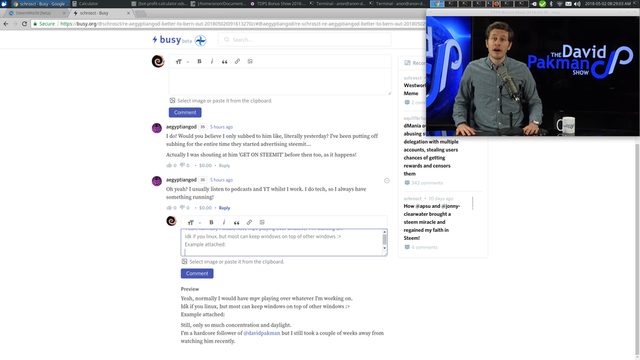Viewport: 640px width, 360px height.
Task: Open aegyptiangod profile from second comment
Action: coord(181,180)
